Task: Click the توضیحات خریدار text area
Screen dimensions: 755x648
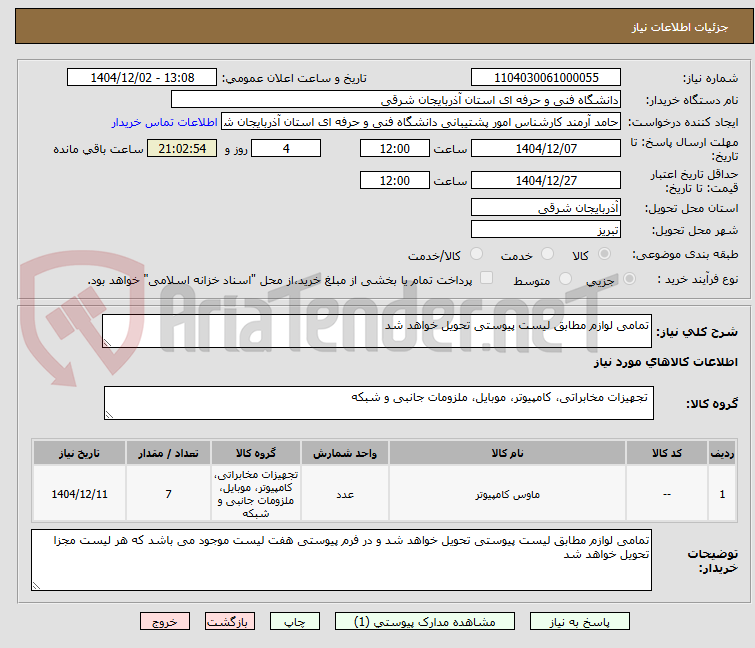Action: pyautogui.click(x=341, y=560)
